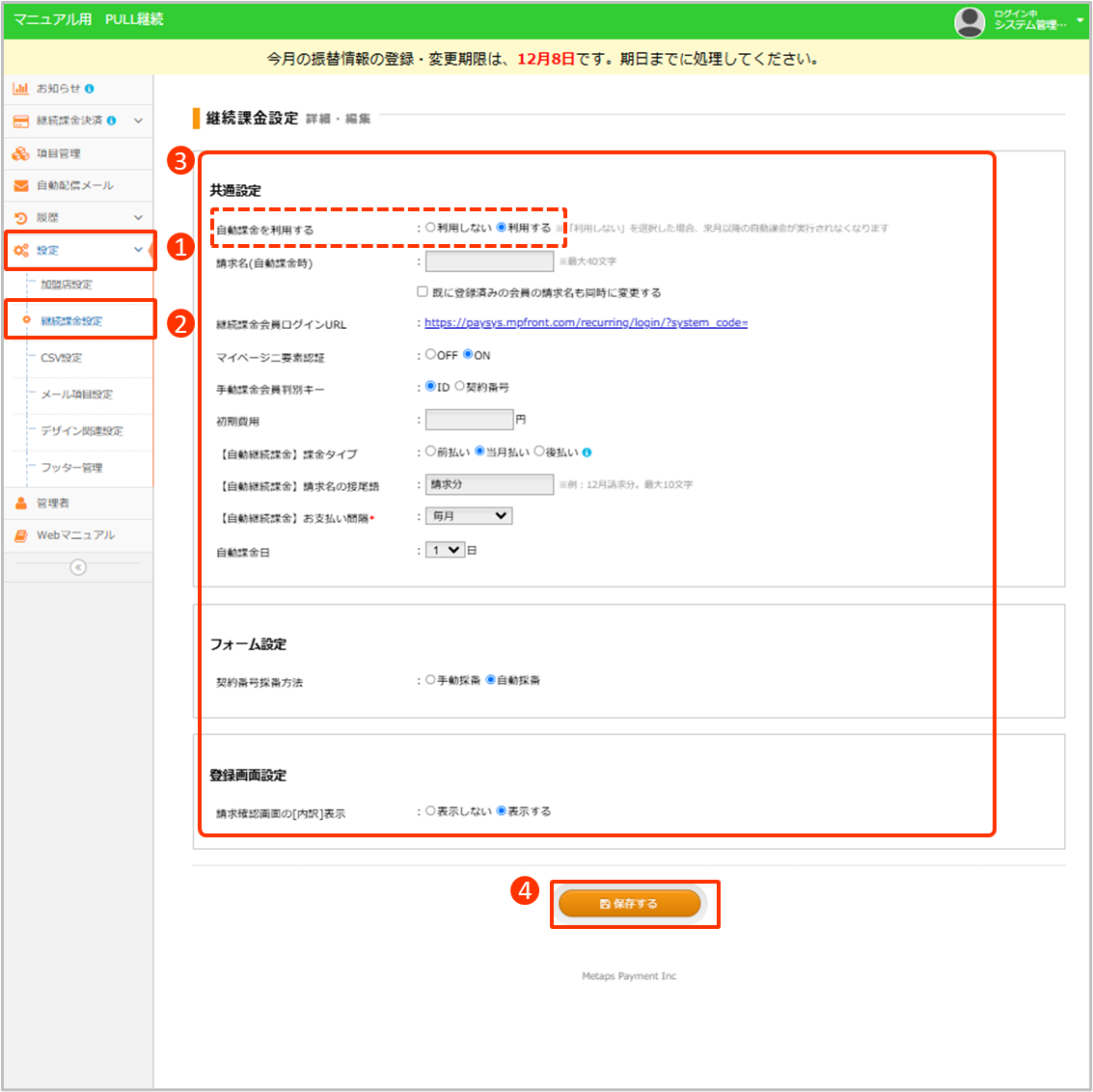This screenshot has height=1092, width=1093.
Task: Expand the 継続課金決済 menu chevron
Action: click(138, 121)
